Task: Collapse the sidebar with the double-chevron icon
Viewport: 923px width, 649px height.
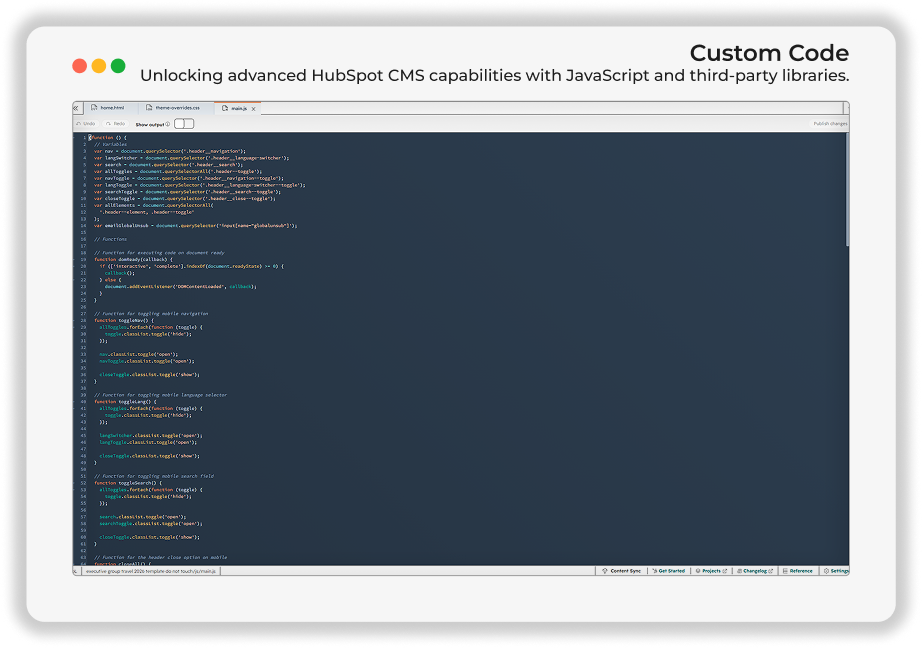Action: coord(76,108)
